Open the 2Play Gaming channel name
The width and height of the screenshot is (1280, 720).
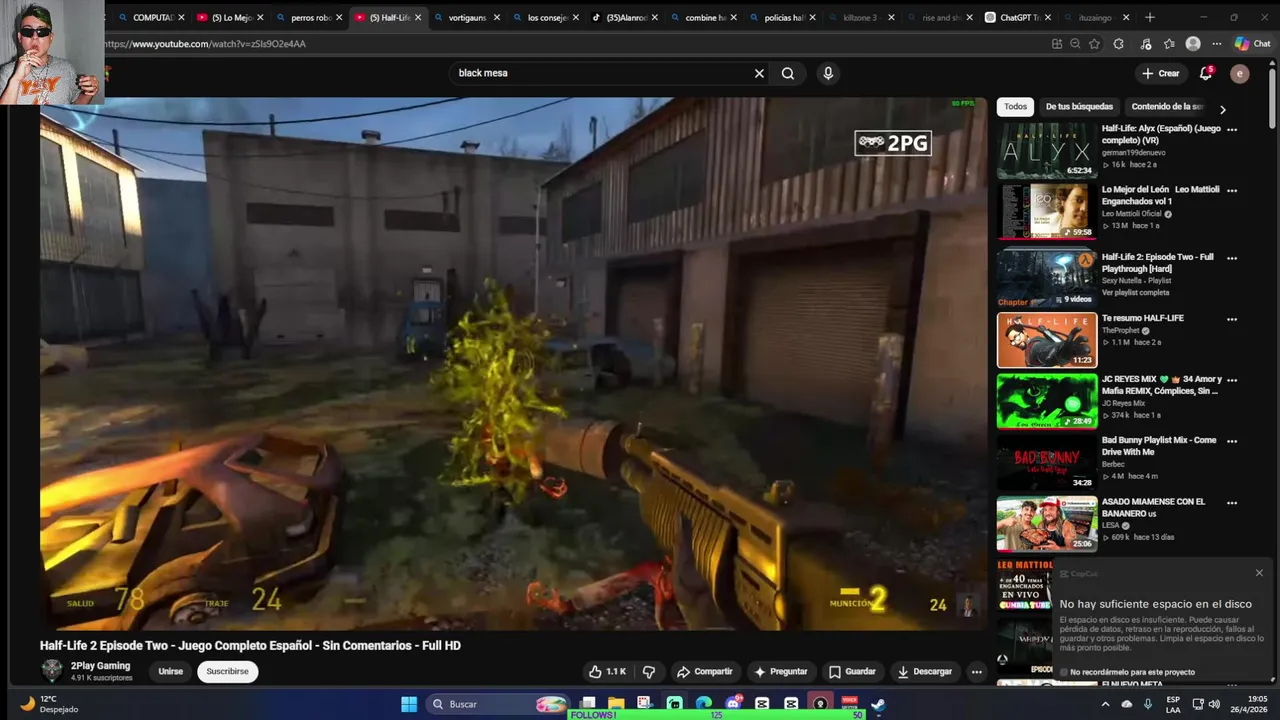100,666
